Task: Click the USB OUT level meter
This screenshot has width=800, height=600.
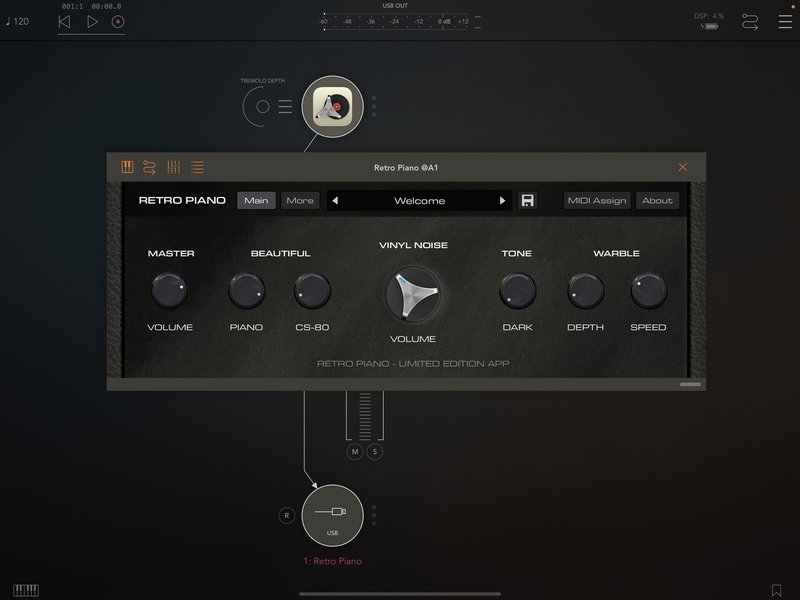Action: (x=399, y=22)
